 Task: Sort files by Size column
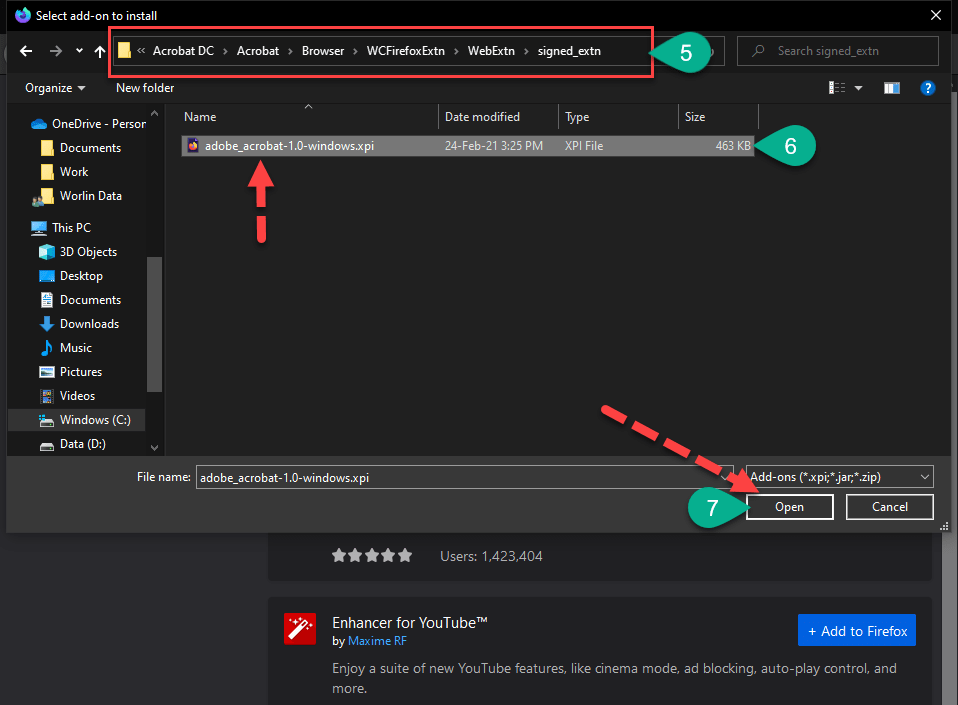[x=718, y=117]
